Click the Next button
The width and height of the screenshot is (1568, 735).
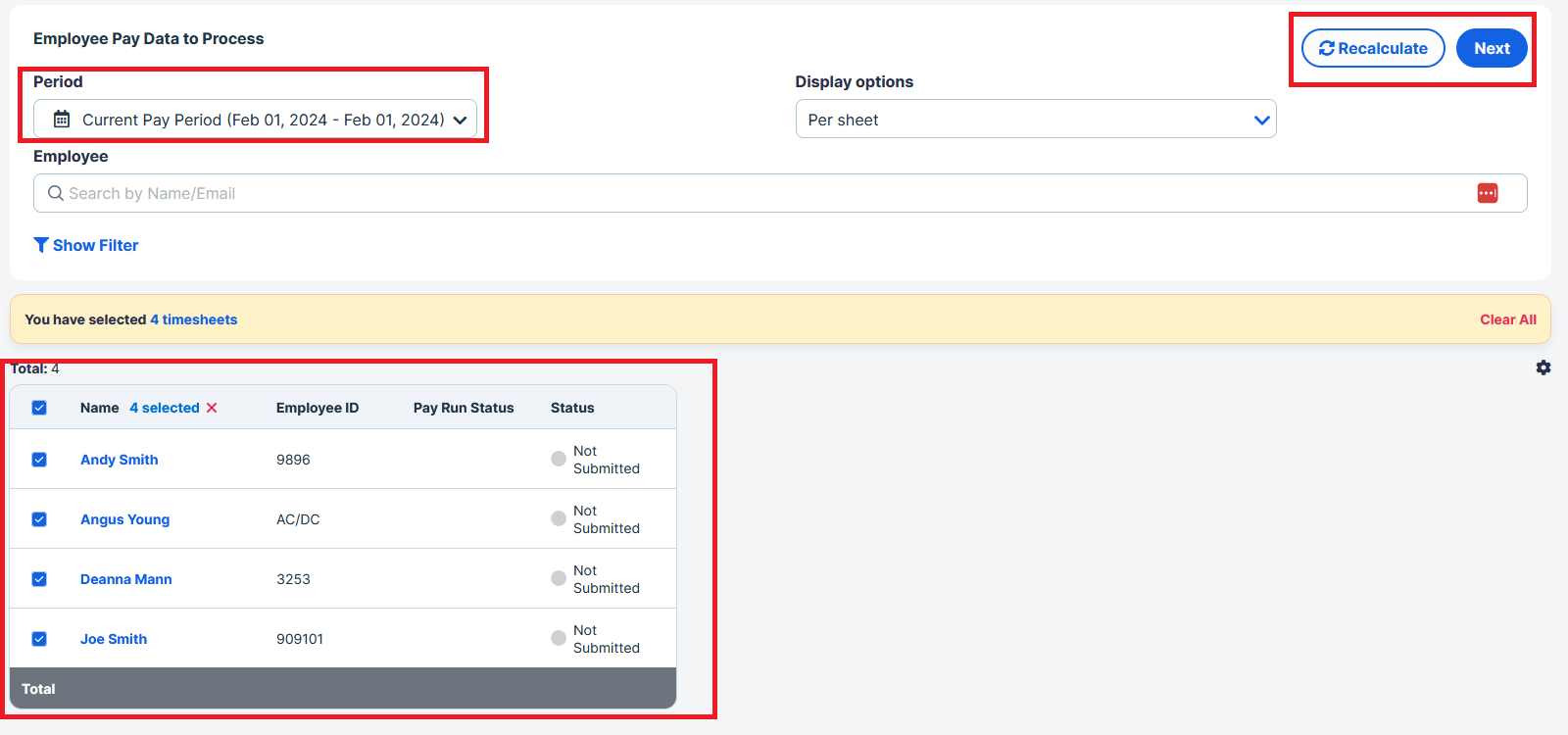coord(1491,48)
